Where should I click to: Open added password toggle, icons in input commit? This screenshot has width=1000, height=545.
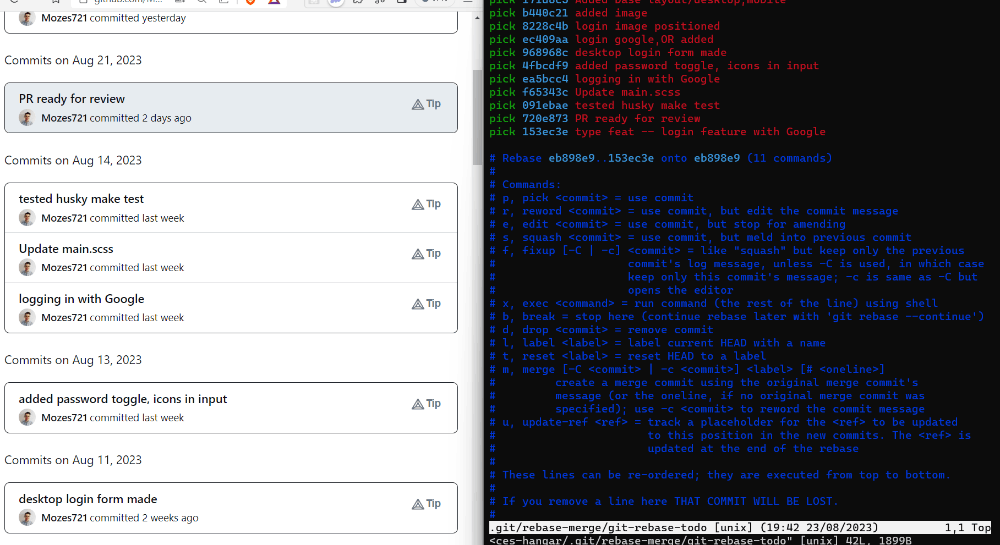[122, 399]
